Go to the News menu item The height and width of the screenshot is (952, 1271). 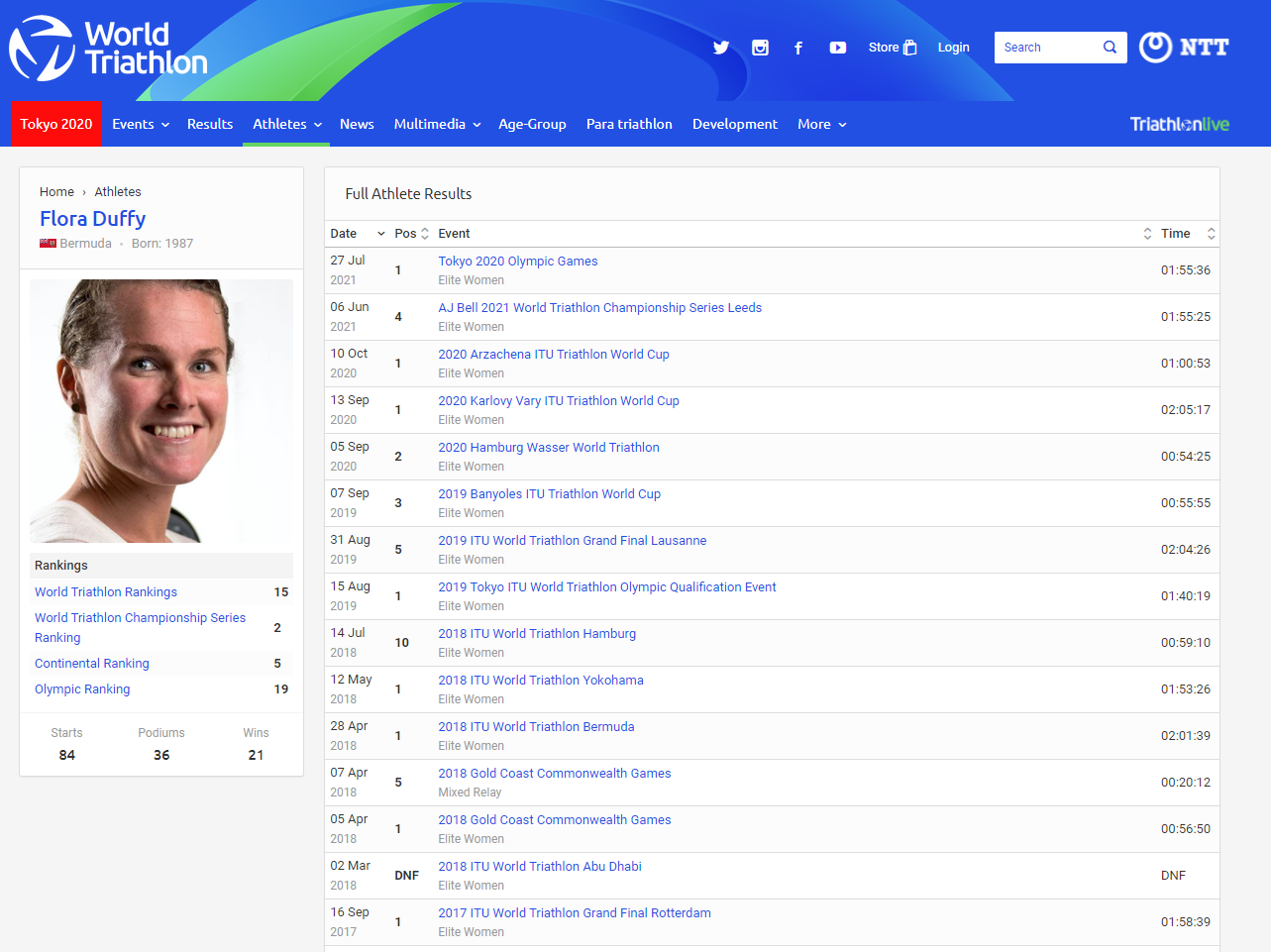357,124
